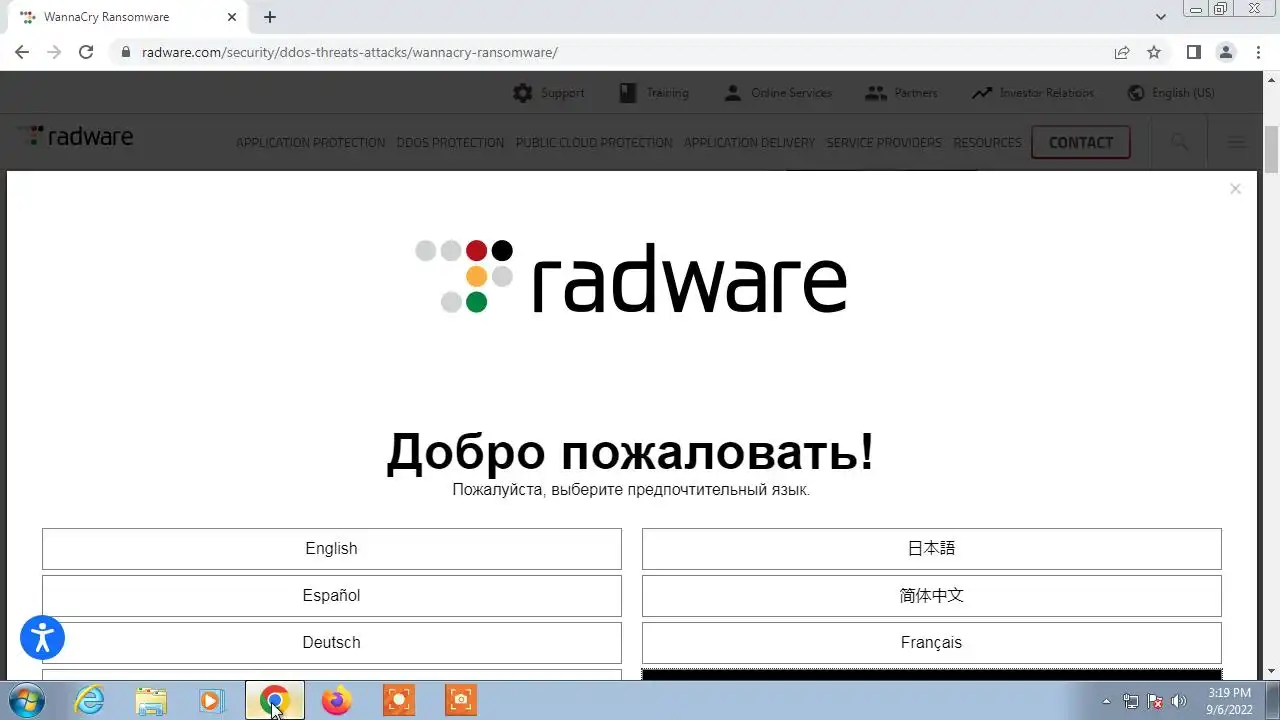Open the accessibility widget icon
Image resolution: width=1280 pixels, height=720 pixels.
click(42, 637)
